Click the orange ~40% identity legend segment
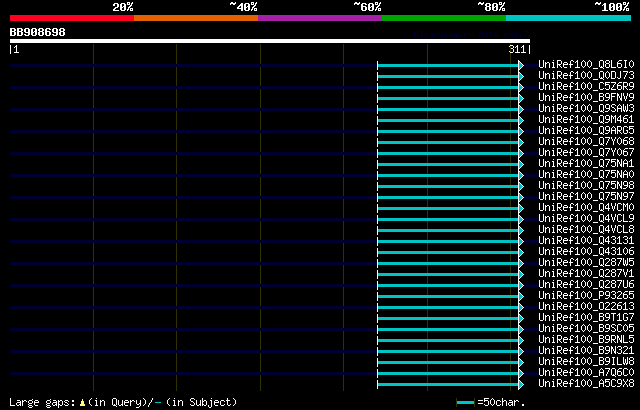The image size is (640, 410). 196,18
